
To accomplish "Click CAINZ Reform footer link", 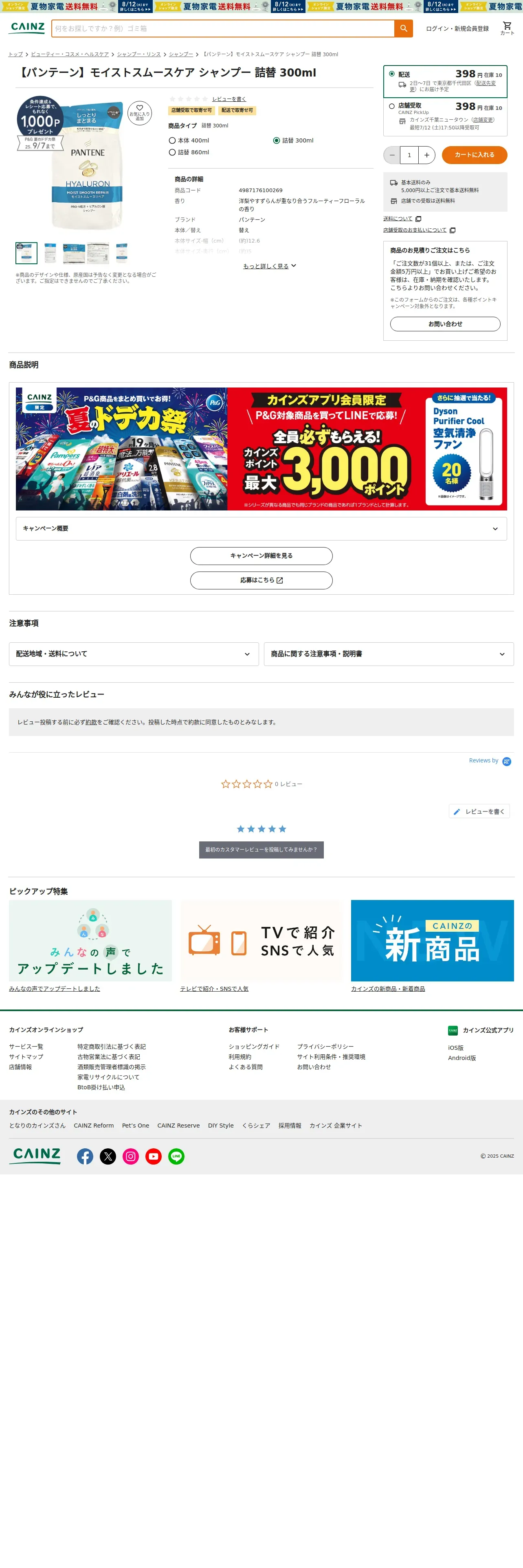I will [94, 1126].
